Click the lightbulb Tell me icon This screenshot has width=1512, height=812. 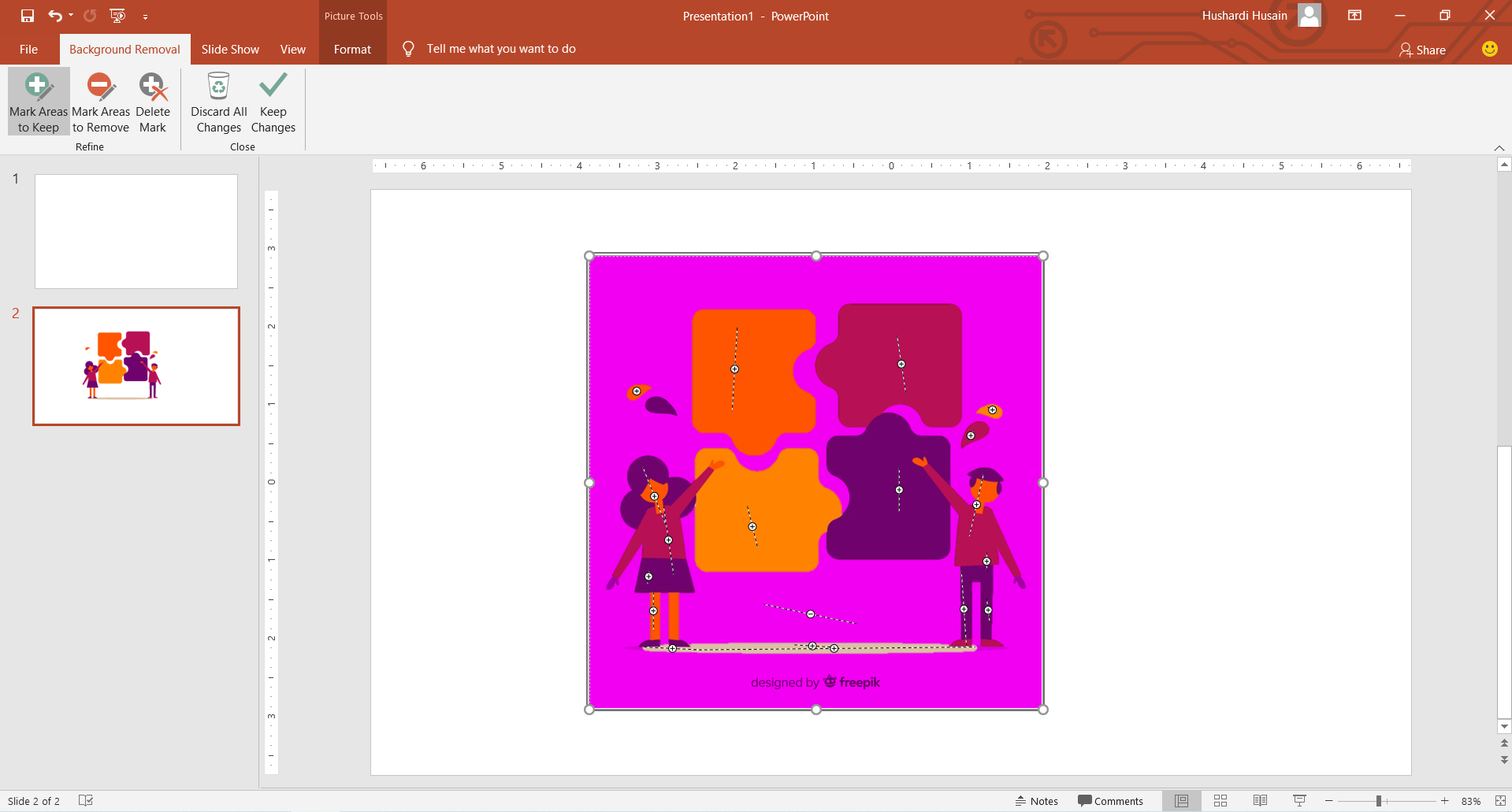(408, 49)
